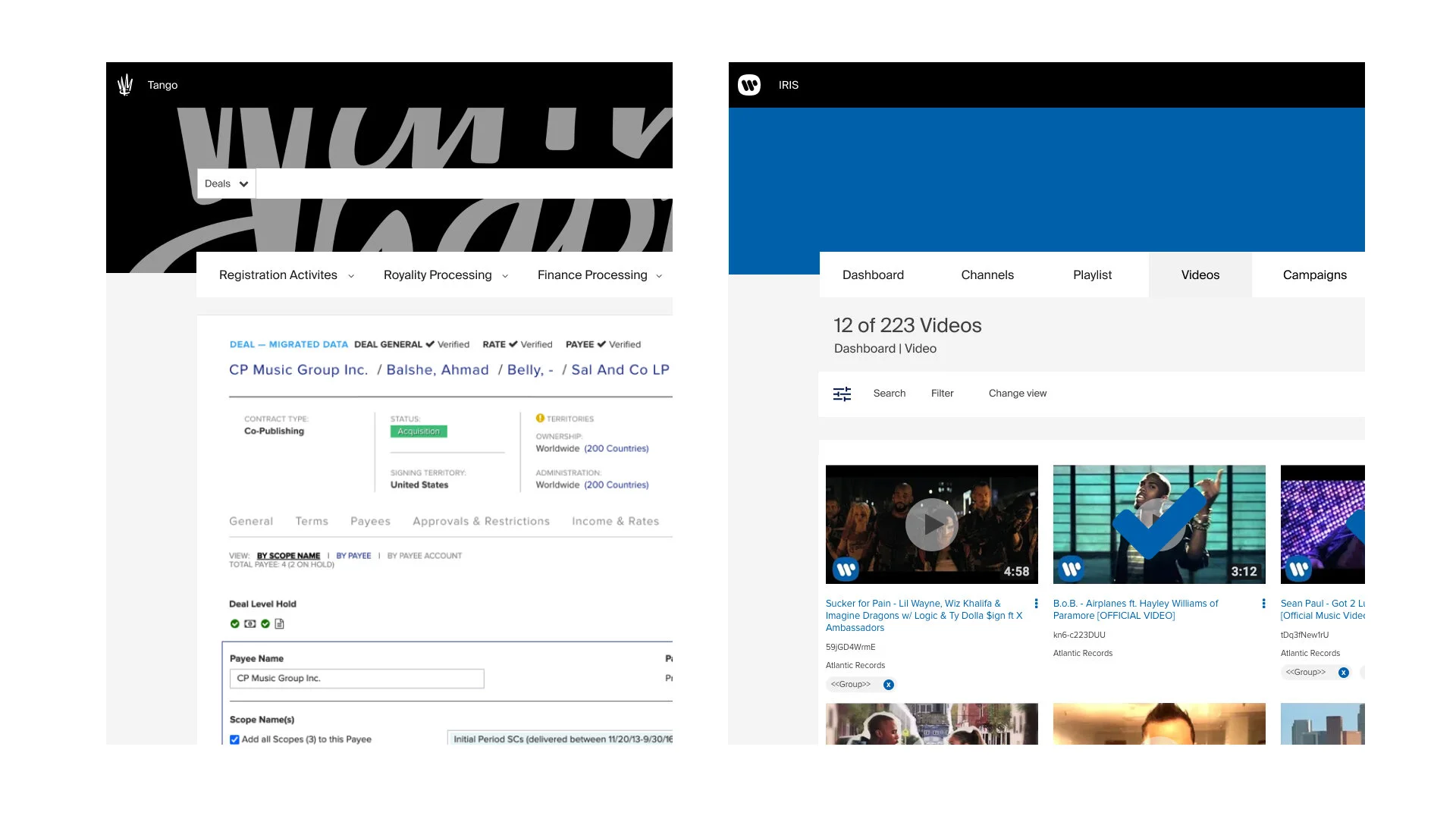Click the Payee Name input field
This screenshot has width=1456, height=819.
point(356,679)
